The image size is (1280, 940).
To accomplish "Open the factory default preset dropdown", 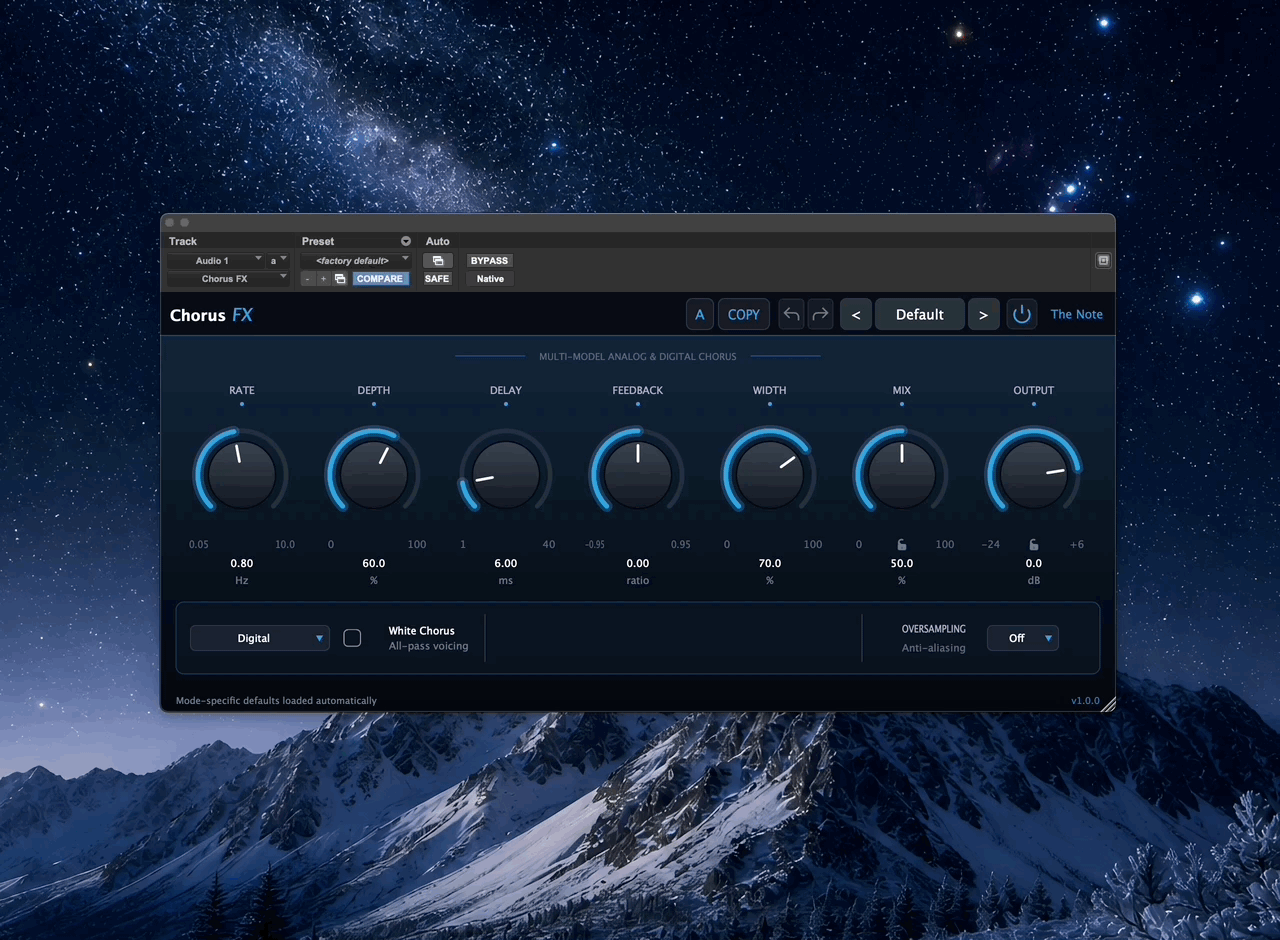I will point(356,261).
